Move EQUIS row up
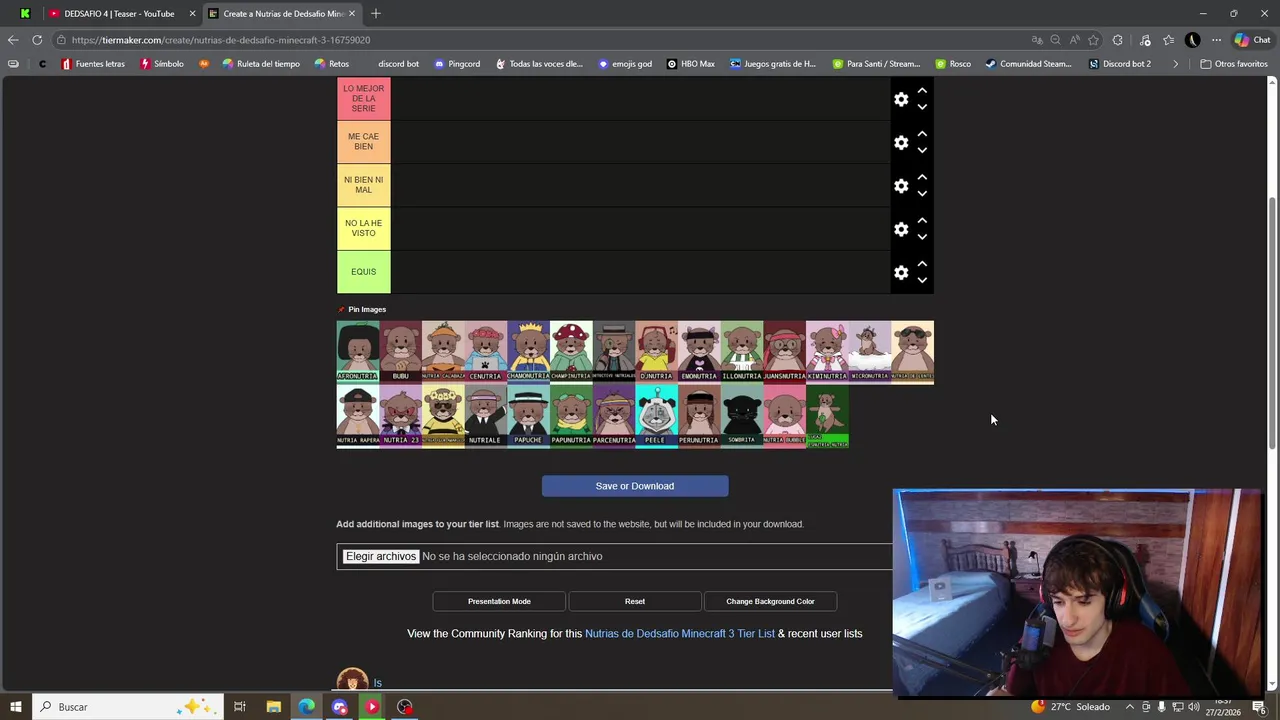 [922, 263]
